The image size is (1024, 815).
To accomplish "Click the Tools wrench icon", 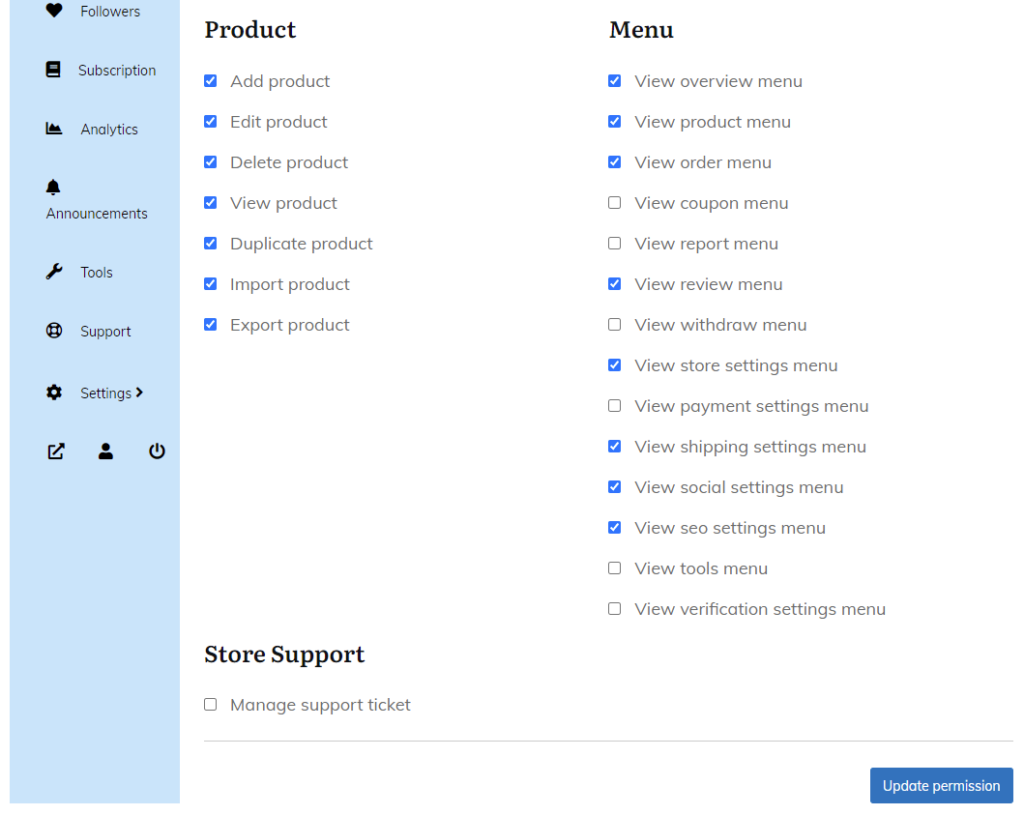I will (x=54, y=272).
